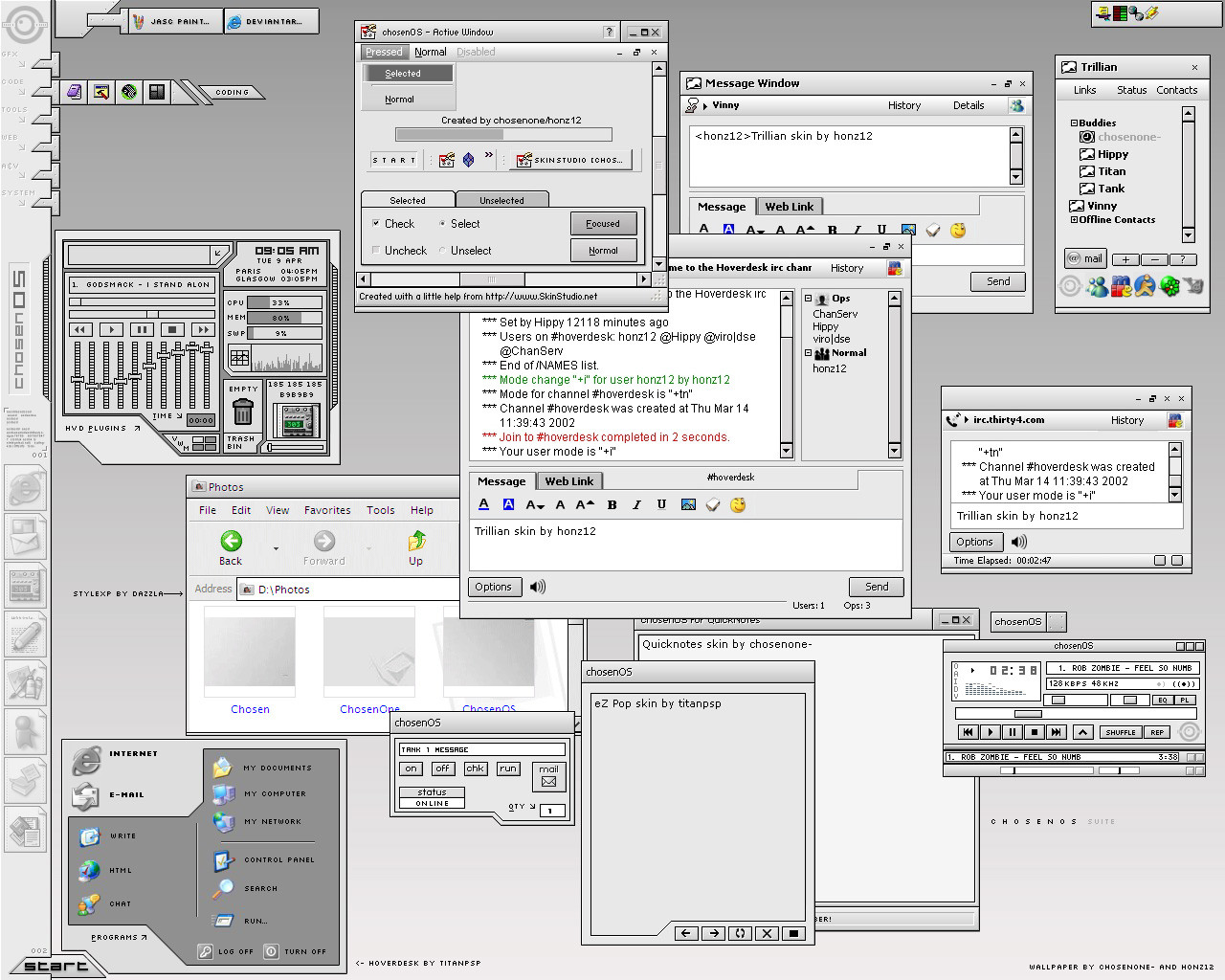
Task: Pick font color in #hoverdesk message toolbar
Action: [x=484, y=505]
